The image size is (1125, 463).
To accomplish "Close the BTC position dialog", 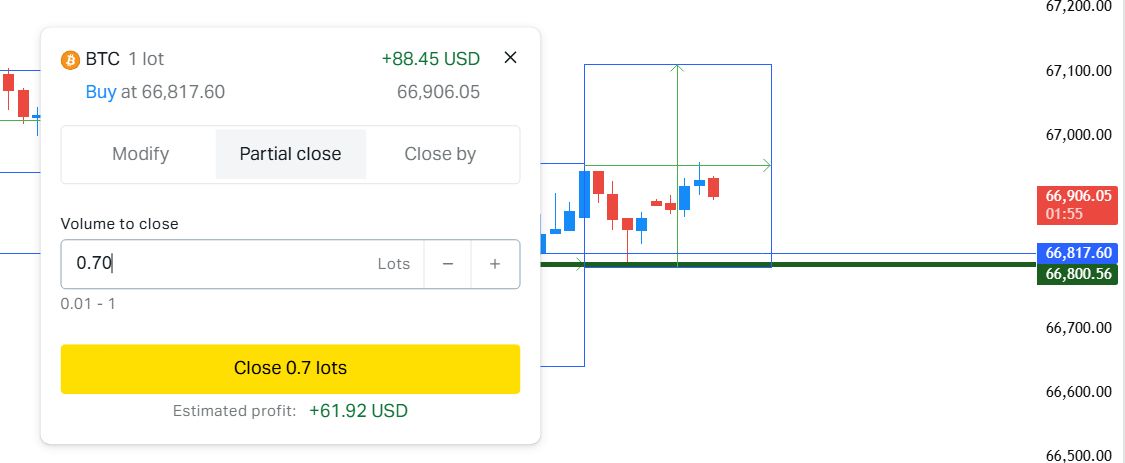I will click(x=510, y=58).
